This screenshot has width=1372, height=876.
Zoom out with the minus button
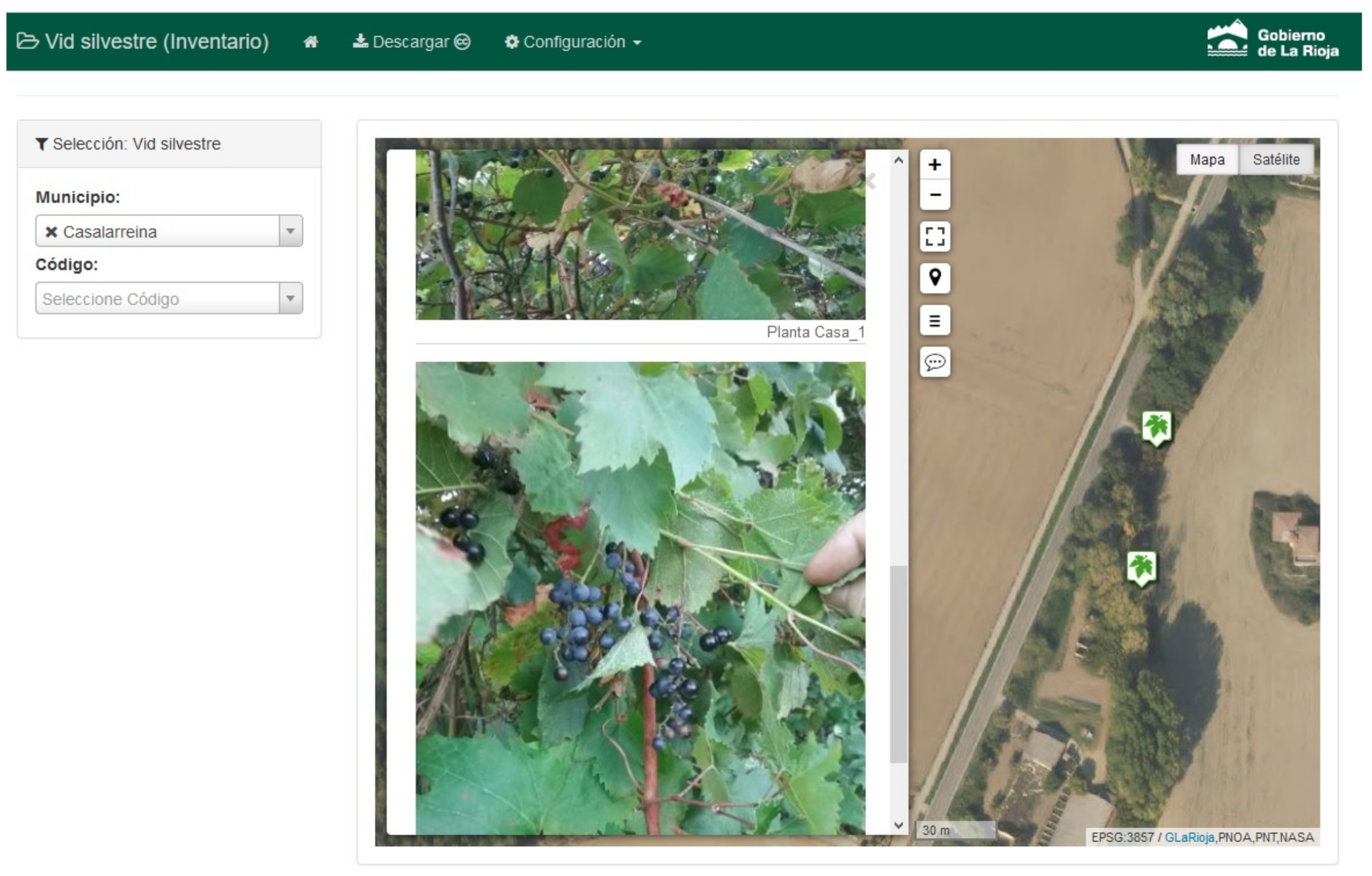coord(935,195)
